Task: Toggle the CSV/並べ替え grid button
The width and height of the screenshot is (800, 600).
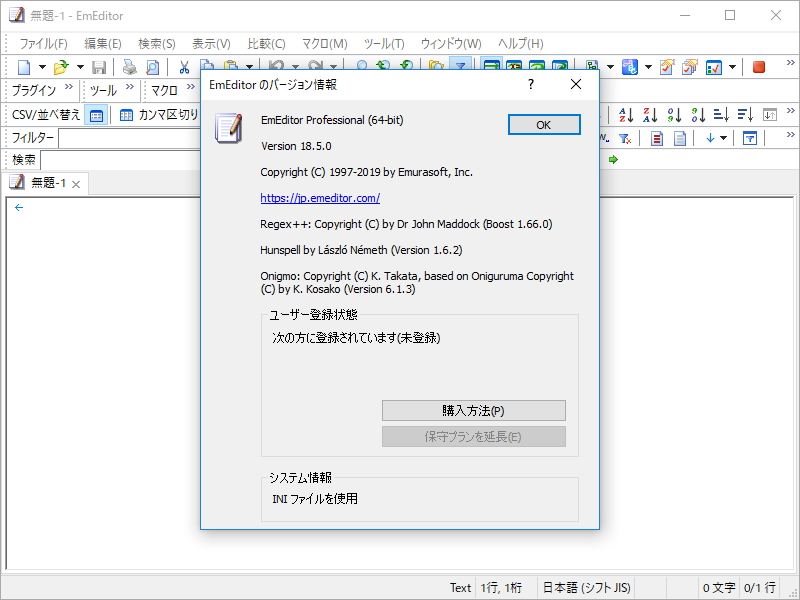Action: click(95, 115)
